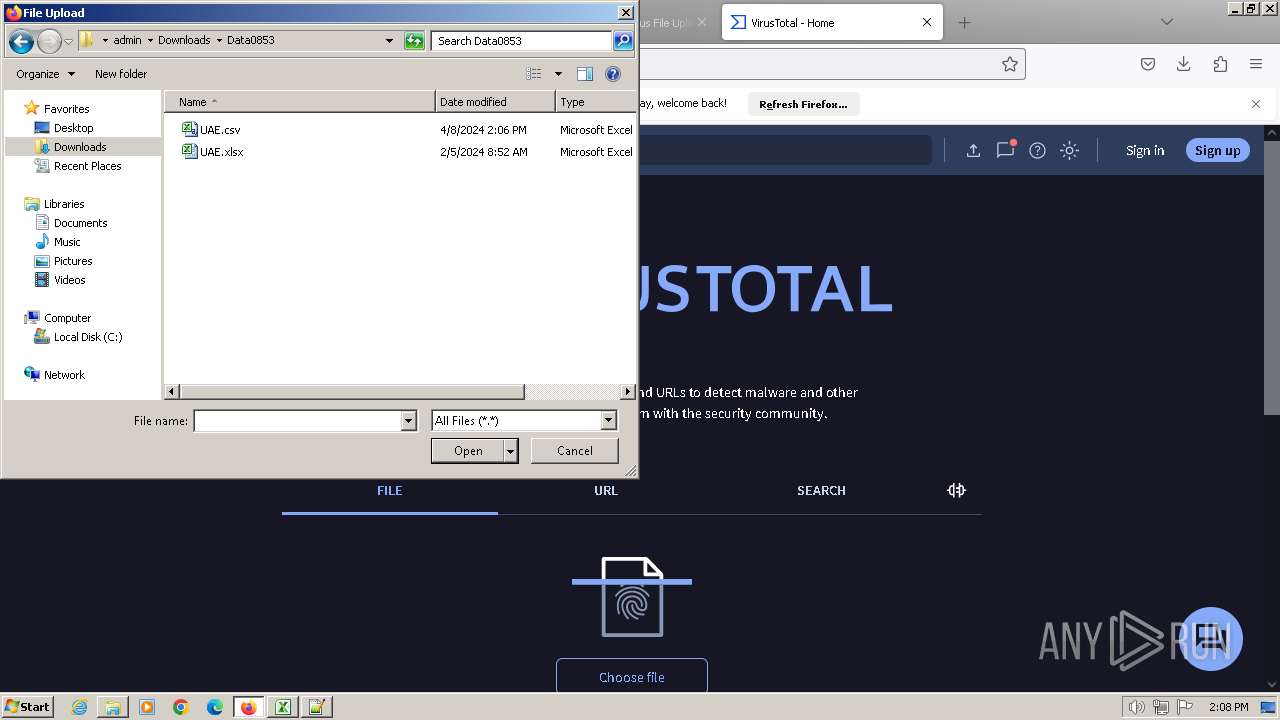This screenshot has height=720, width=1280.
Task: Click the Choose file button
Action: pos(632,677)
